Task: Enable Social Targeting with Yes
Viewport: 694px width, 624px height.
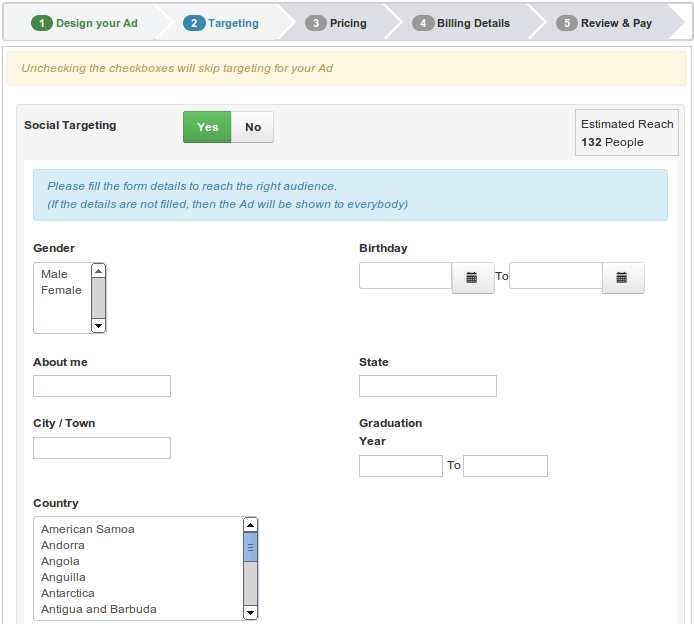Action: point(207,127)
